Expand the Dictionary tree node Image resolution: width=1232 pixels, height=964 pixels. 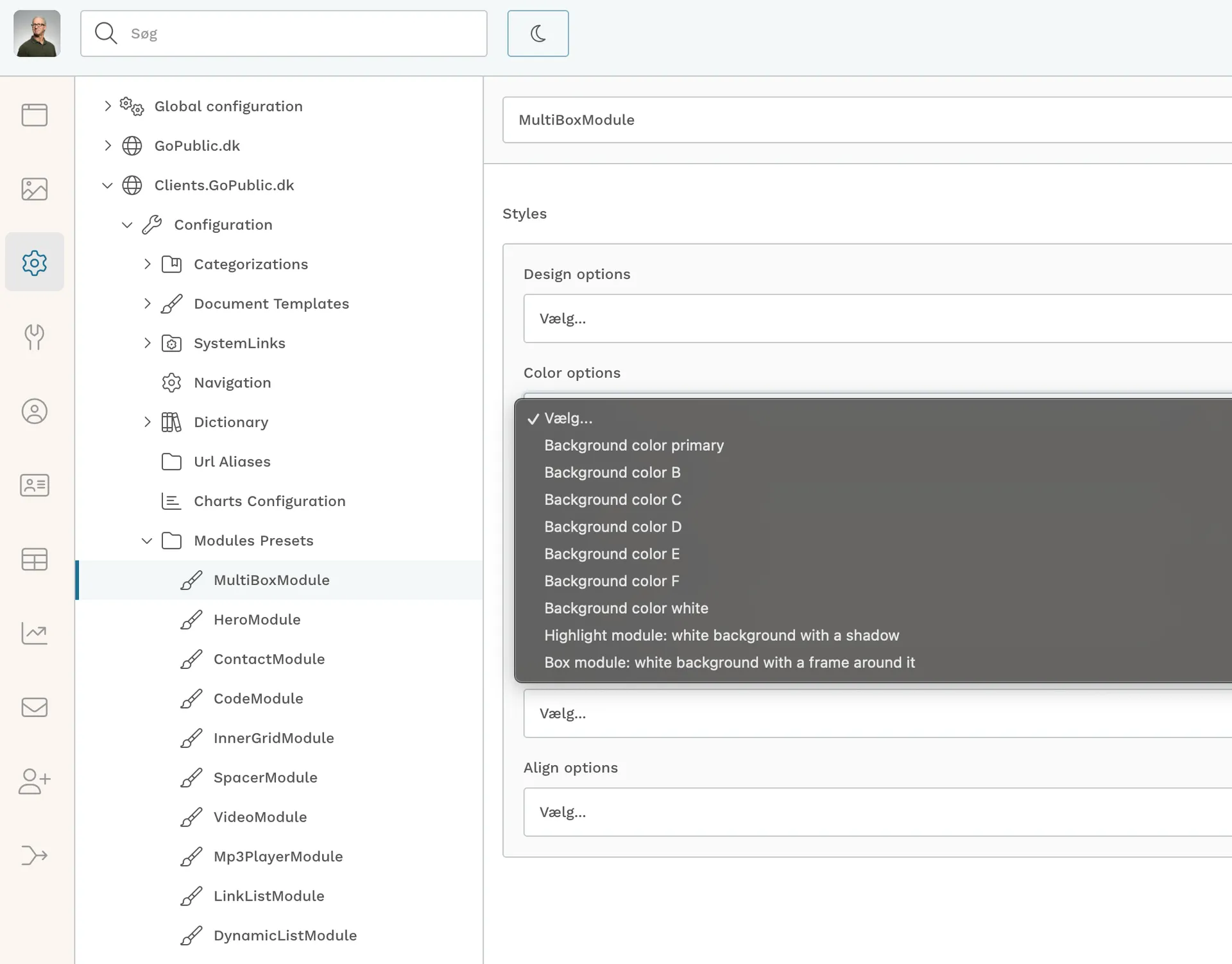(x=147, y=422)
